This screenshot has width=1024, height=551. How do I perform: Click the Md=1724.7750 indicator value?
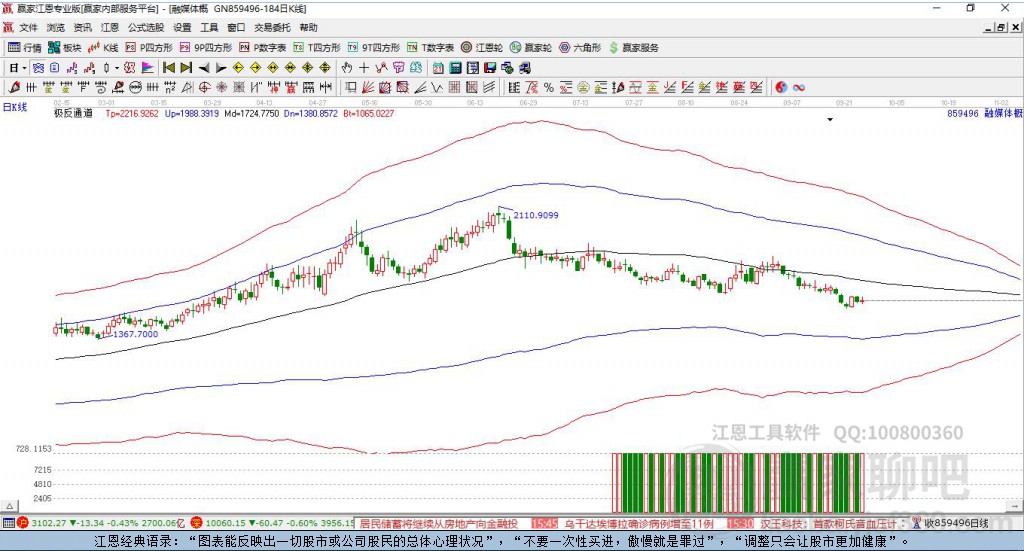point(251,113)
